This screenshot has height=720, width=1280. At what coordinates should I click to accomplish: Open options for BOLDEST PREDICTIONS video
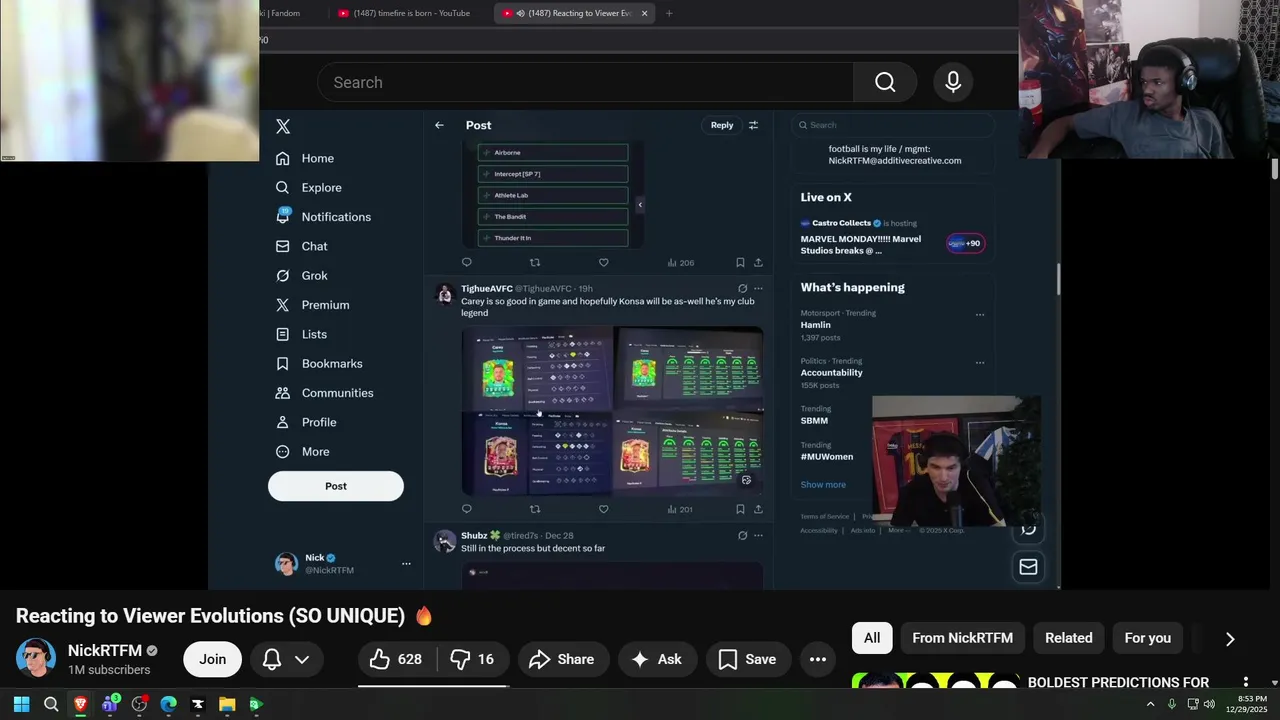pyautogui.click(x=1245, y=682)
